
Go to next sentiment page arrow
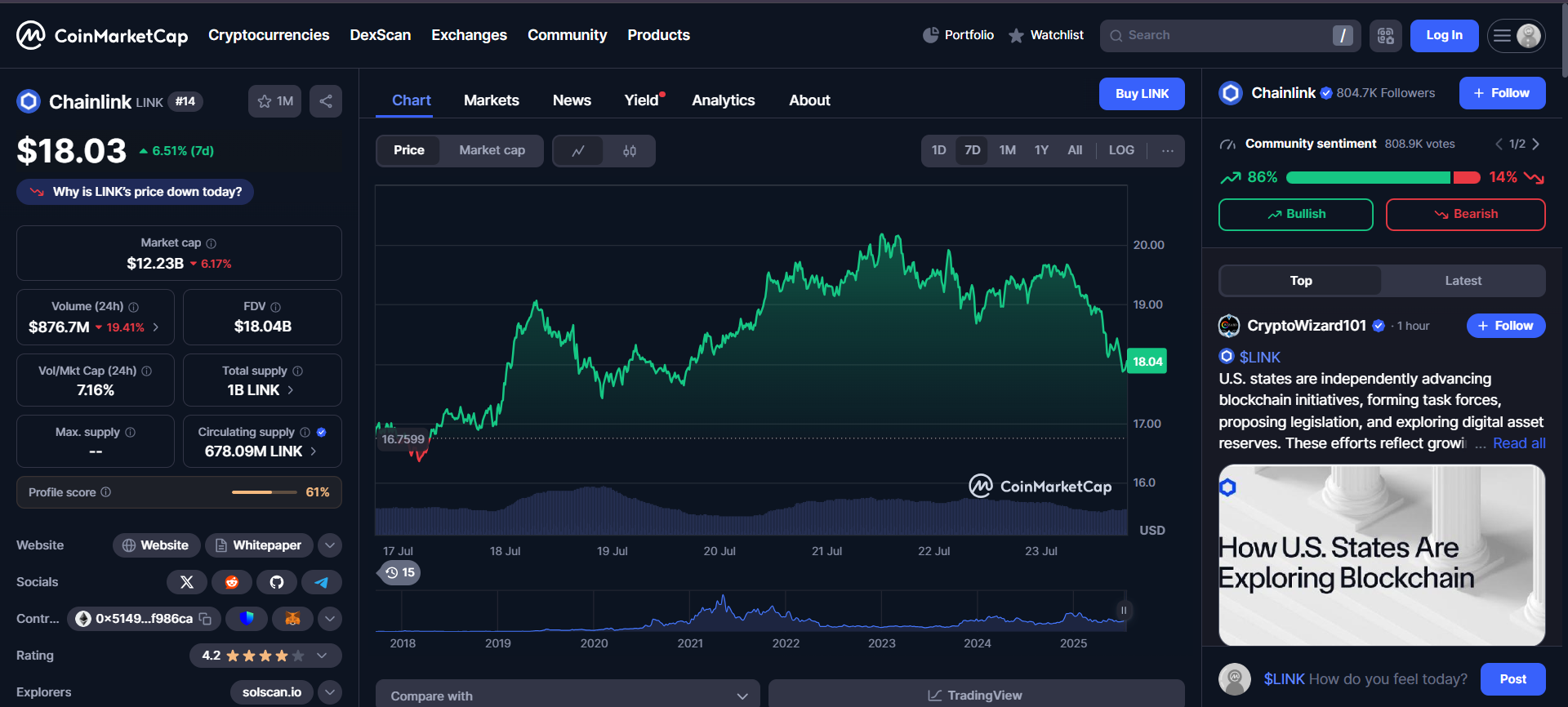[x=1536, y=145]
